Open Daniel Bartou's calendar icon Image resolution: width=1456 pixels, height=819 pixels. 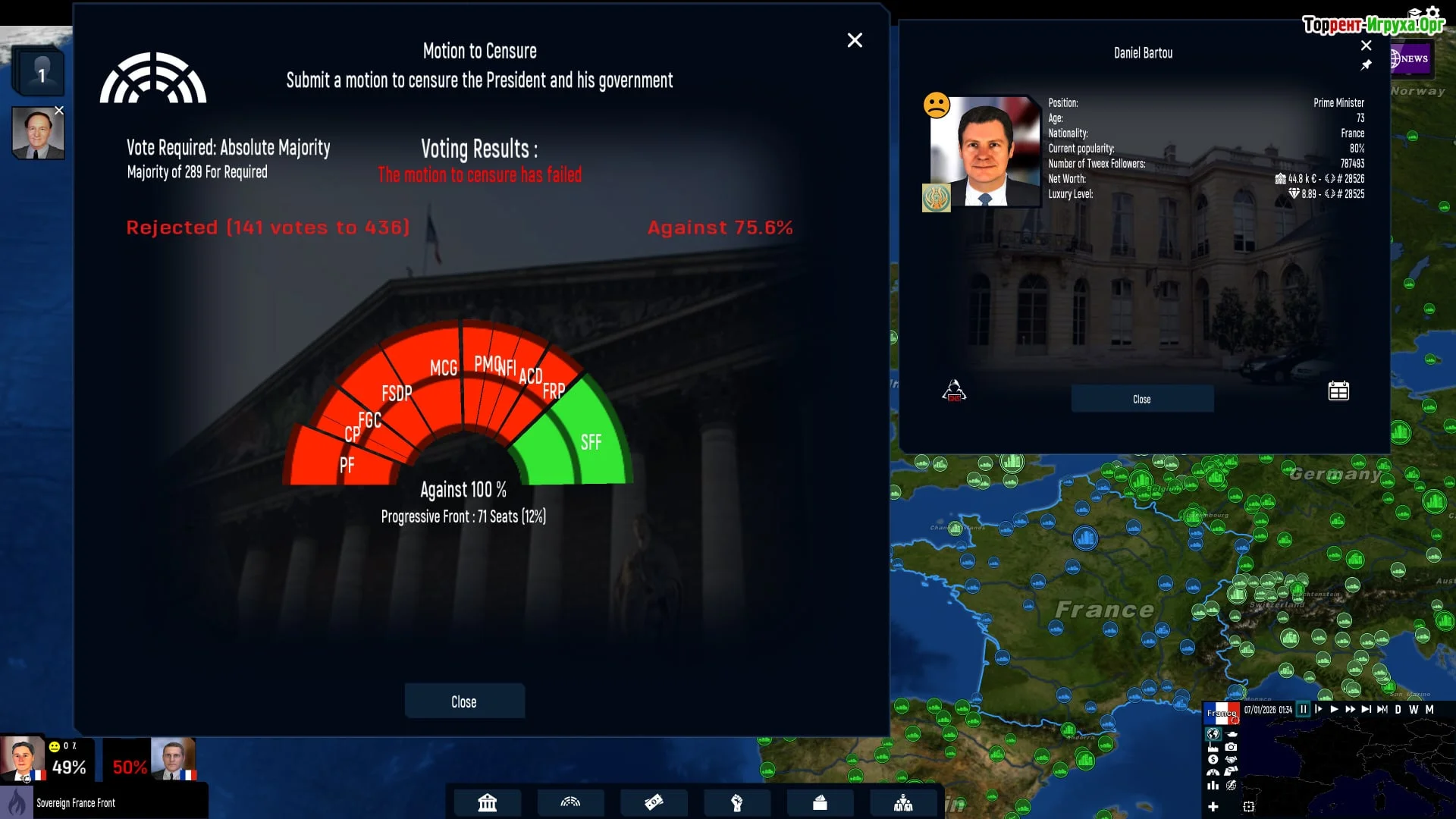(1338, 391)
